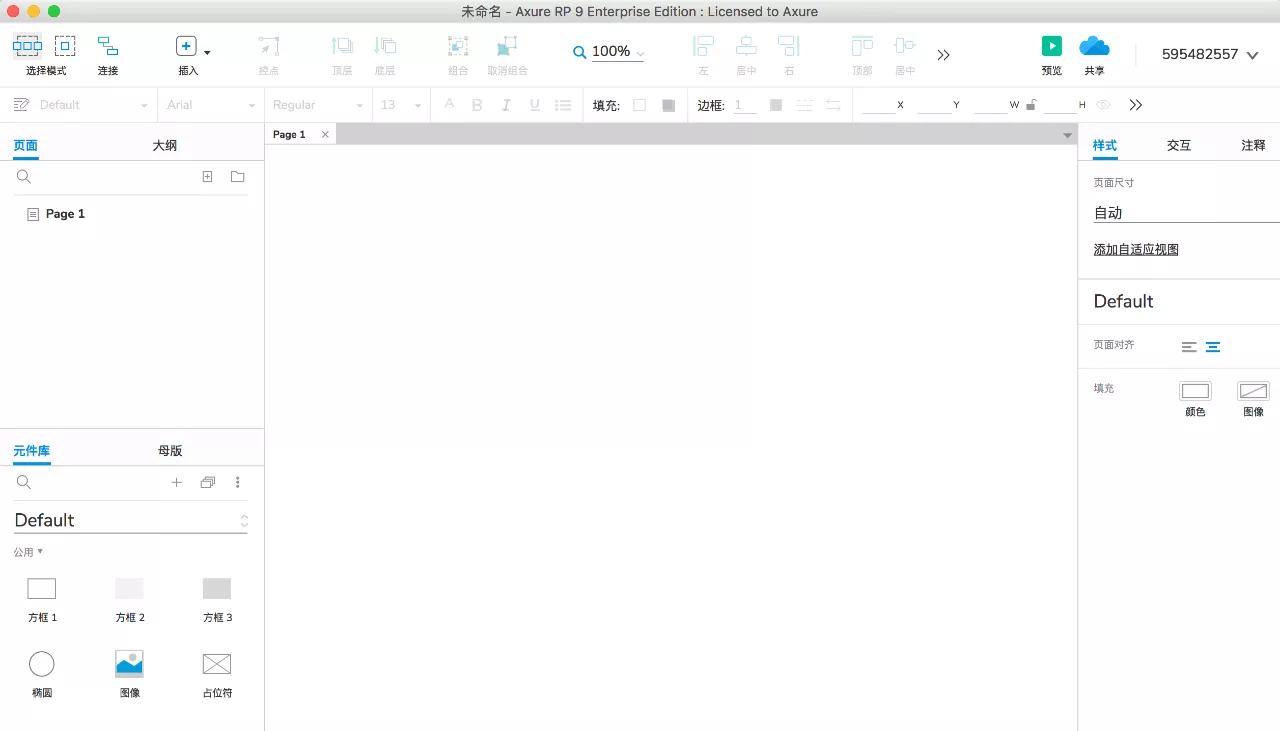Toggle the hidden eye visibility icon
This screenshot has height=731, width=1280.
[x=1104, y=105]
